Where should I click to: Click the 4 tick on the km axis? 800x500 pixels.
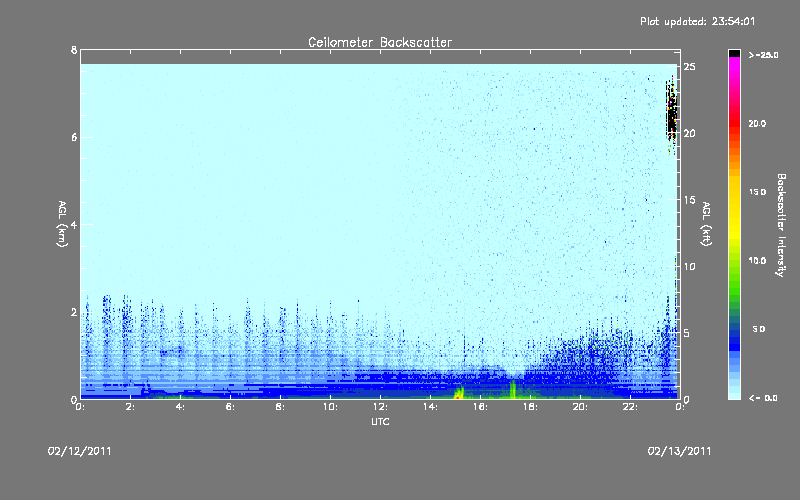coord(74,224)
